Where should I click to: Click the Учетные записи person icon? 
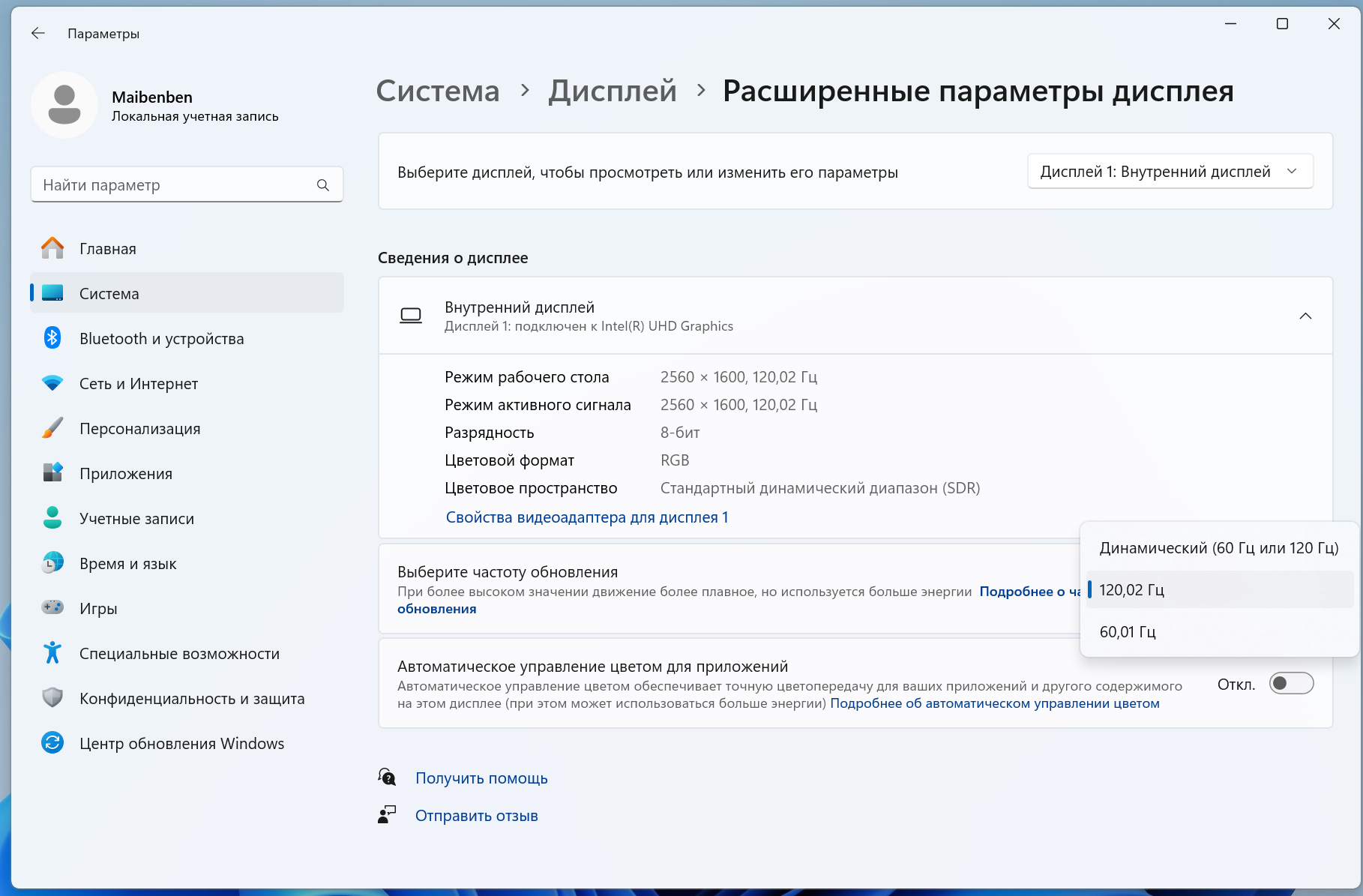click(52, 518)
